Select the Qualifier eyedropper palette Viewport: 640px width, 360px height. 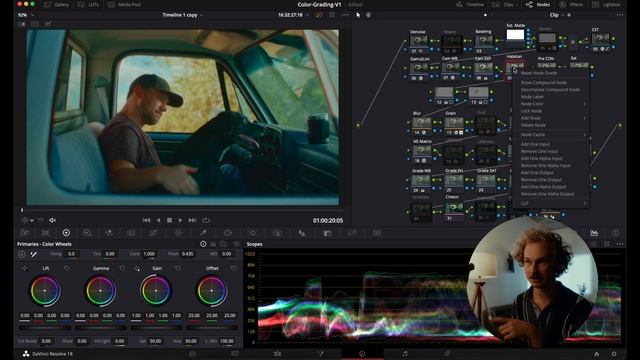pyautogui.click(x=203, y=233)
